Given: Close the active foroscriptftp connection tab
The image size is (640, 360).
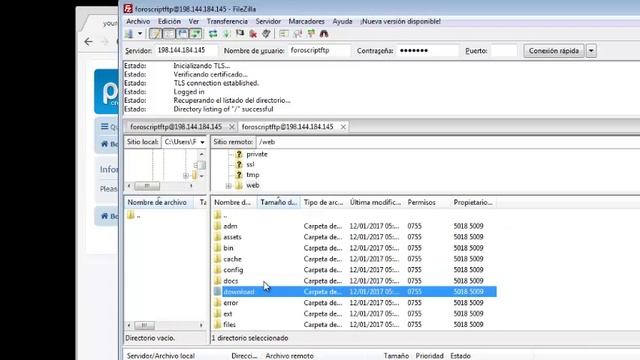Looking at the screenshot, I should click(x=343, y=127).
